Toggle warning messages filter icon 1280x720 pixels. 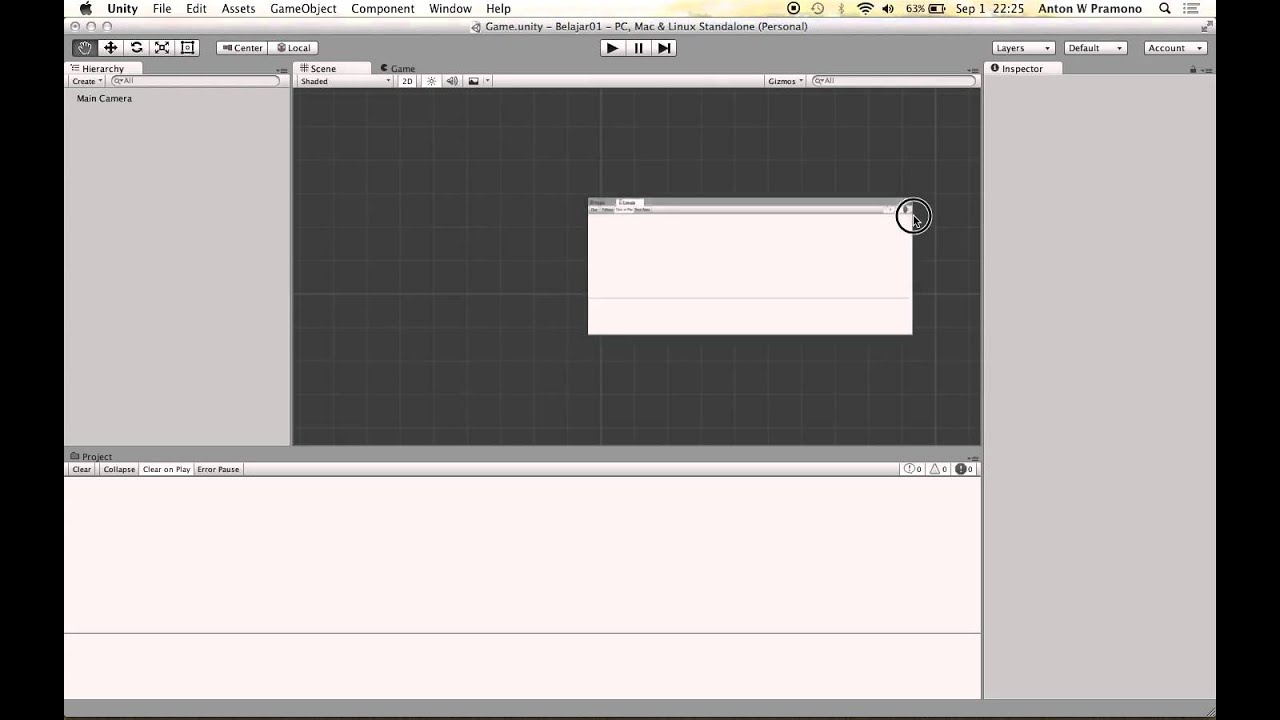click(x=938, y=469)
